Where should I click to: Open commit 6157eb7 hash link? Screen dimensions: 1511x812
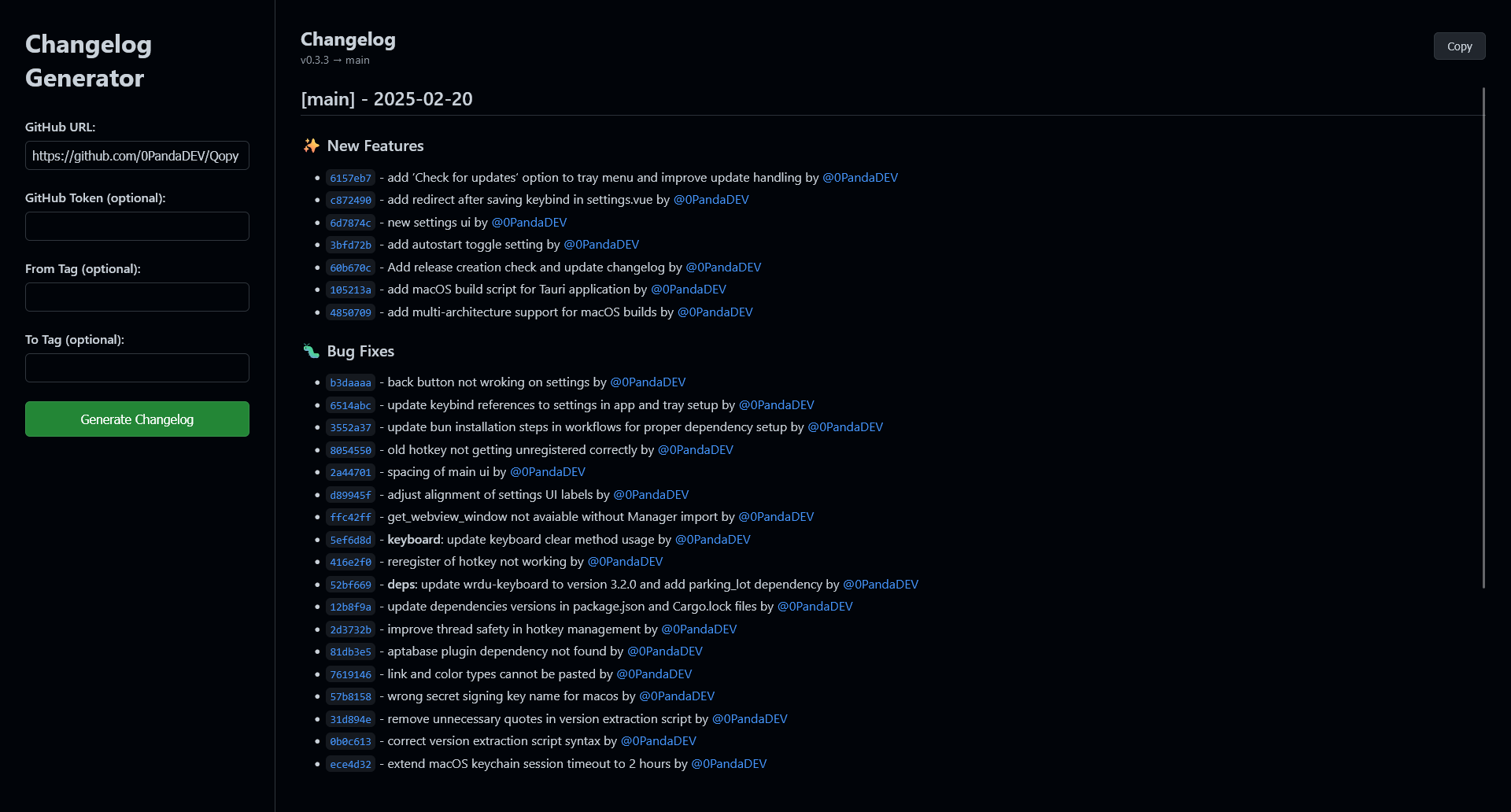point(350,179)
